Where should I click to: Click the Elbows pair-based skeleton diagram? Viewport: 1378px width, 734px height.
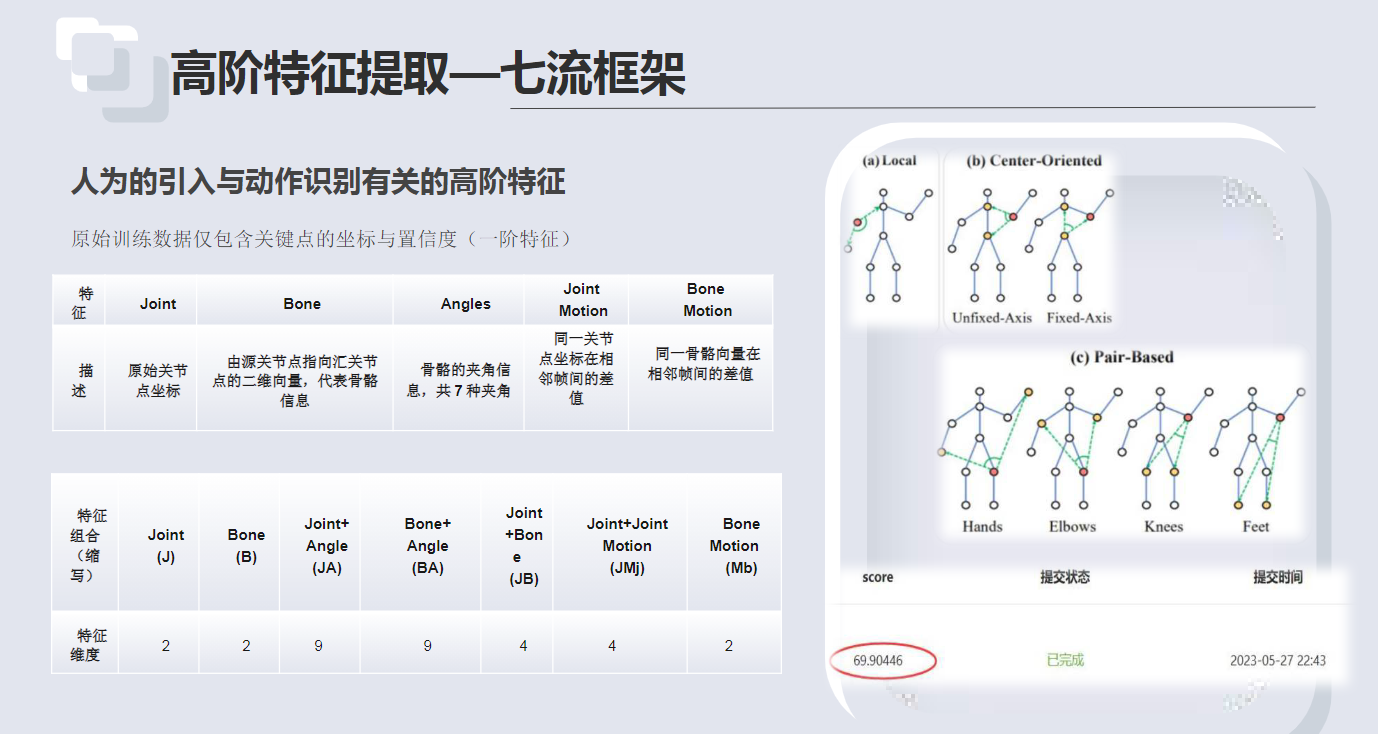[x=1073, y=448]
